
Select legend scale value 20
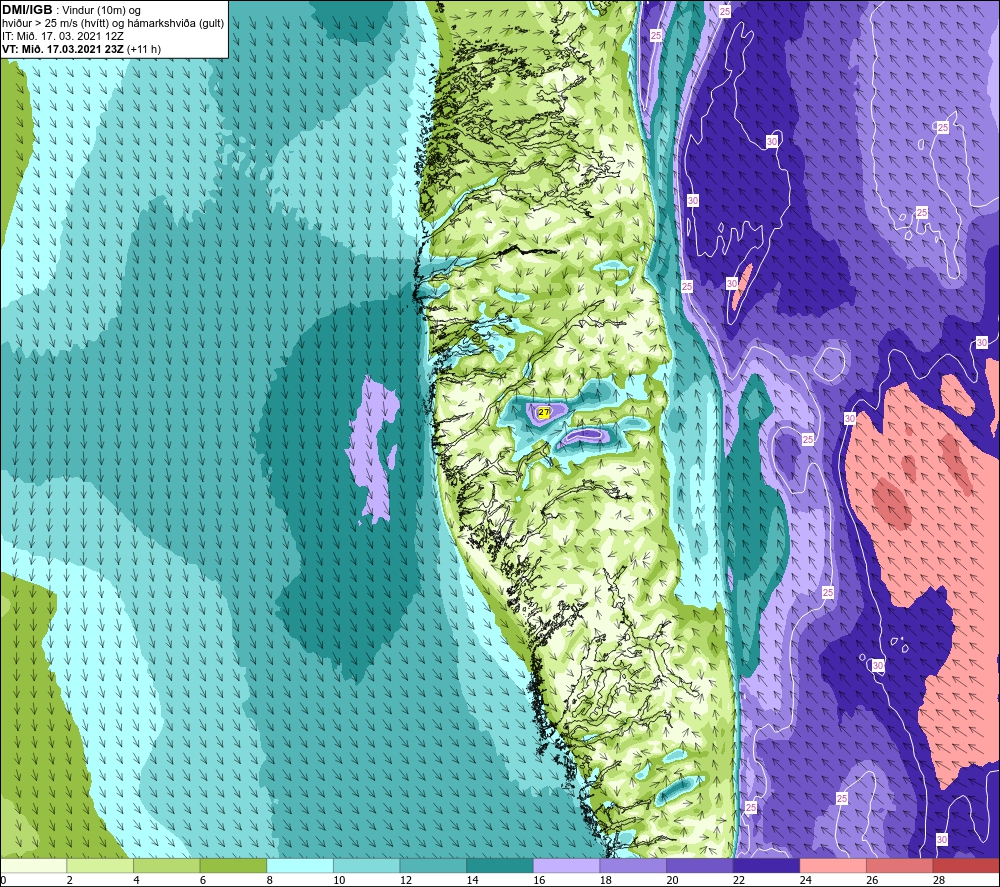(x=672, y=880)
